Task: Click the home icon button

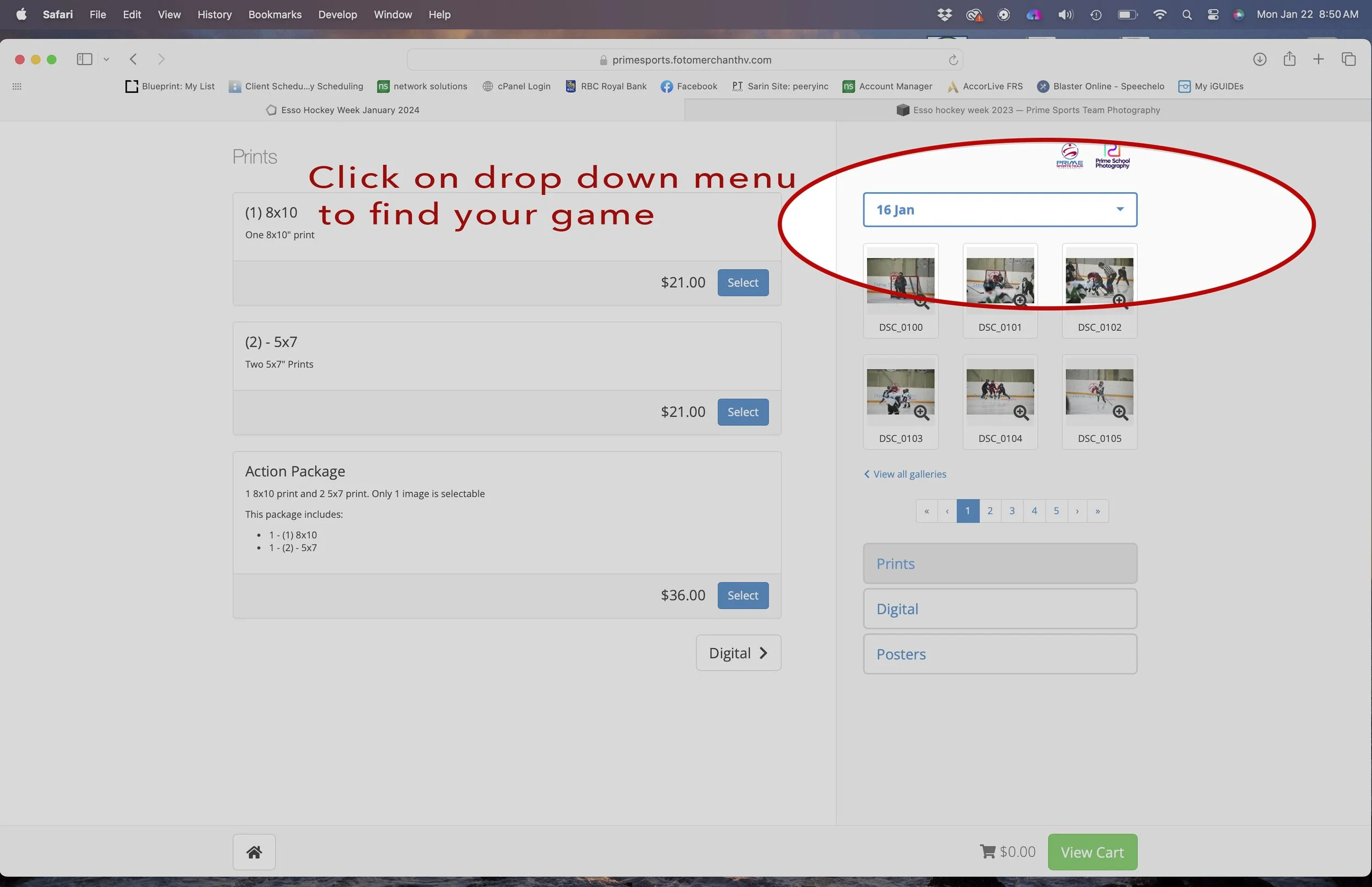Action: pyautogui.click(x=254, y=852)
